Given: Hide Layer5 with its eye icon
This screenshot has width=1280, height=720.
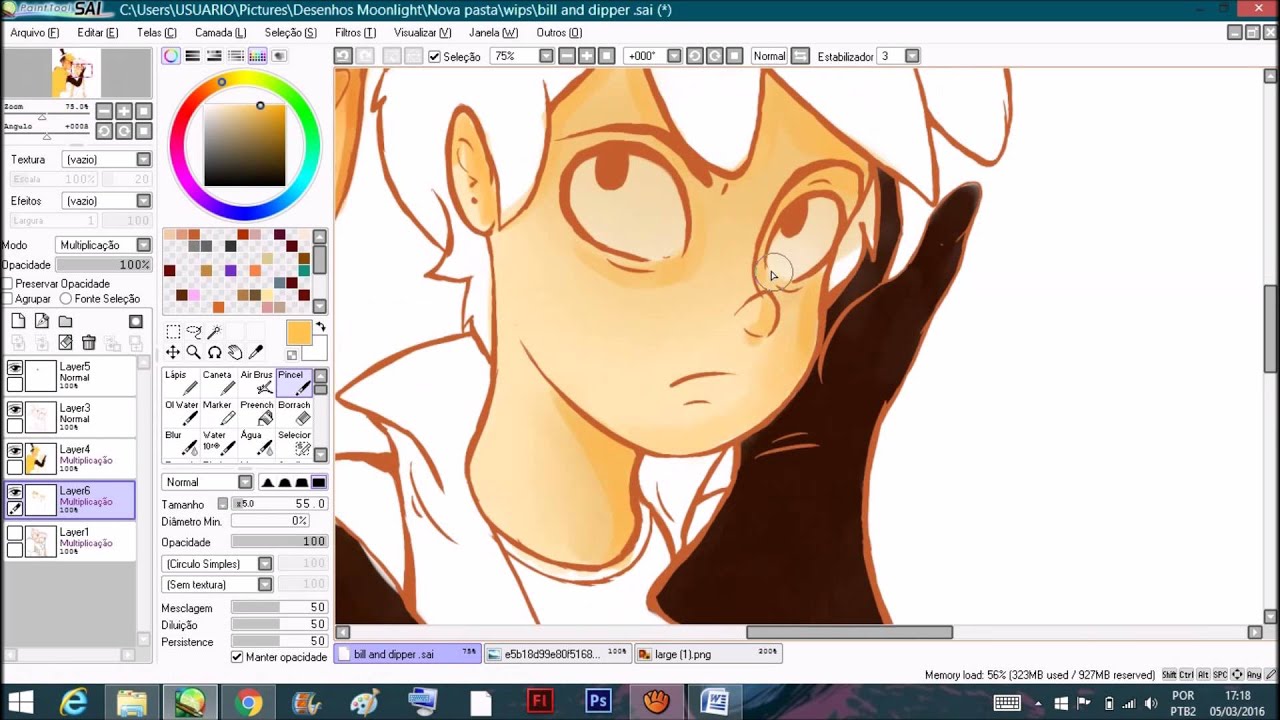Looking at the screenshot, I should point(15,369).
